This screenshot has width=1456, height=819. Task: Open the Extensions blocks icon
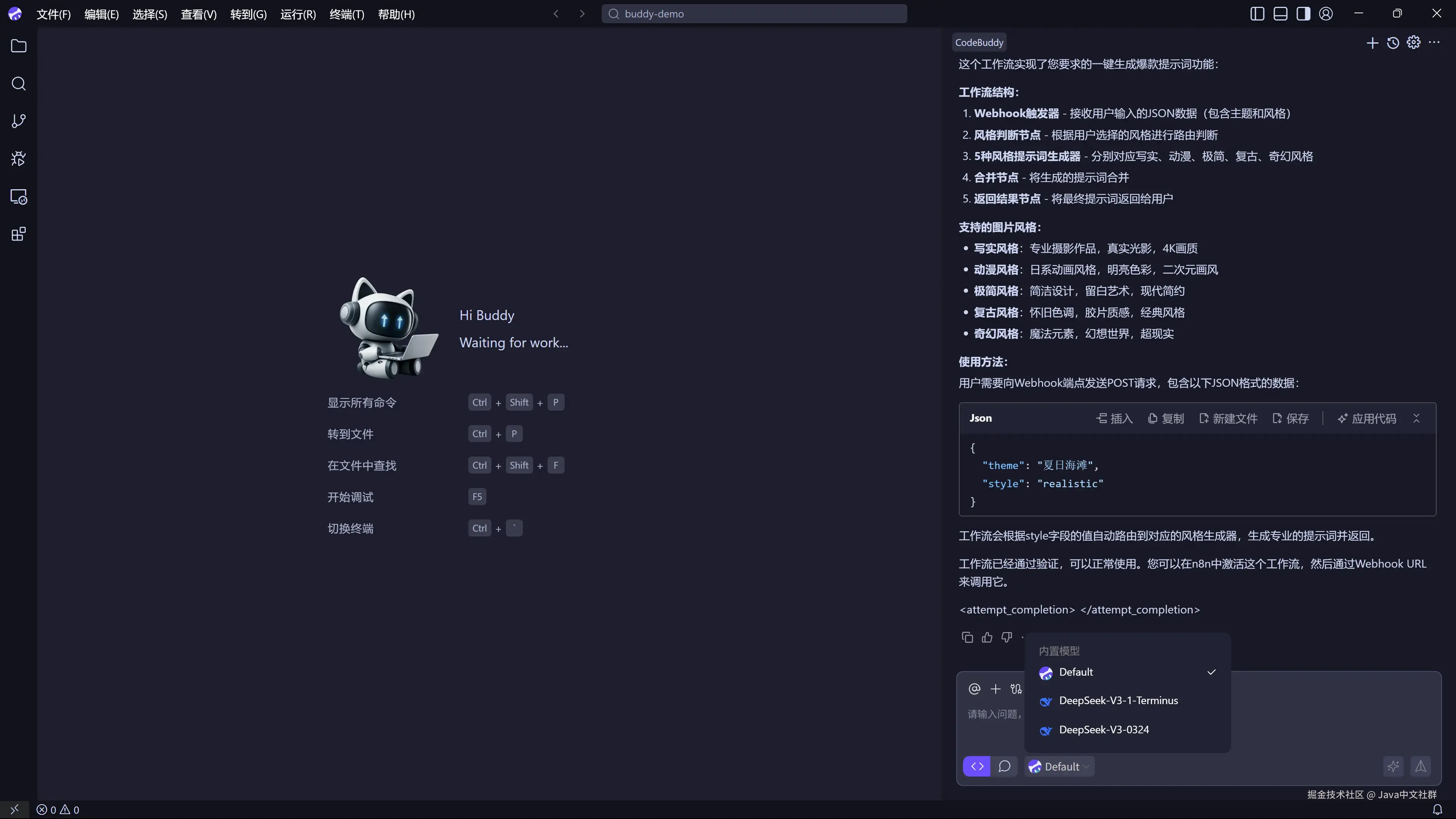coord(19,234)
